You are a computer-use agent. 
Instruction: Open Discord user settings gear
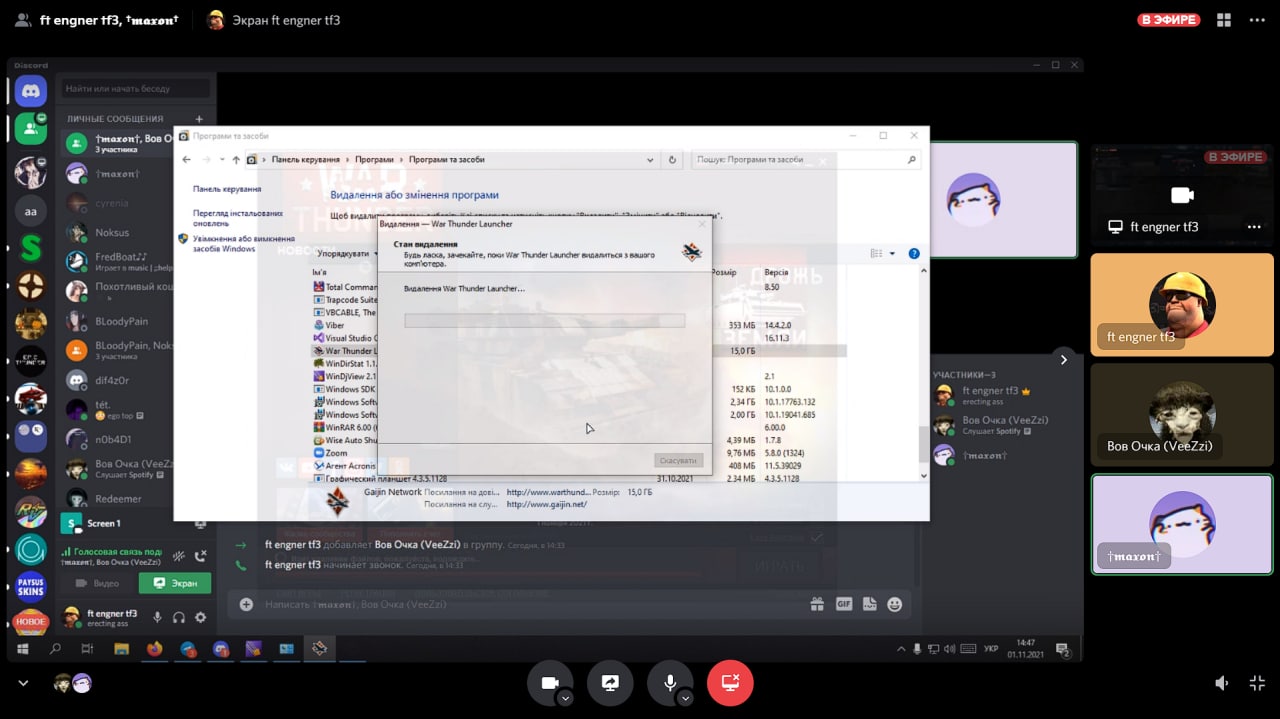[200, 618]
